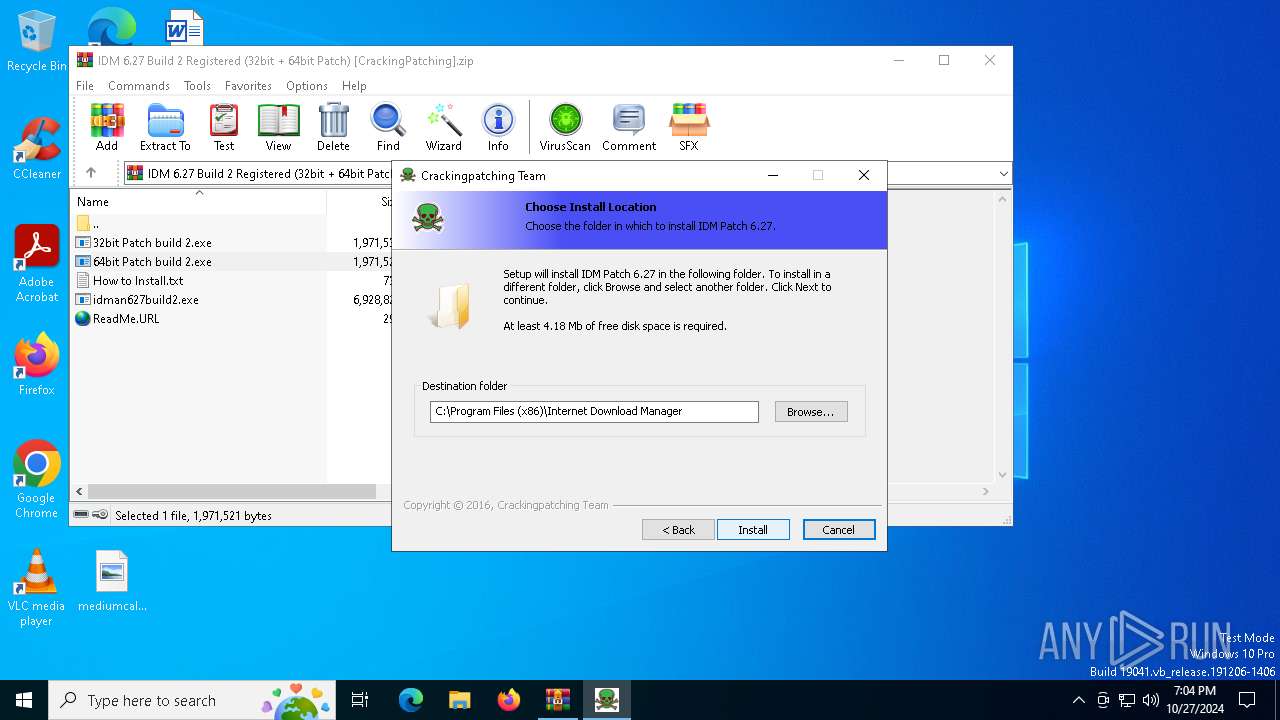Select the Extract To toolbar icon
1280x720 pixels.
[x=165, y=127]
